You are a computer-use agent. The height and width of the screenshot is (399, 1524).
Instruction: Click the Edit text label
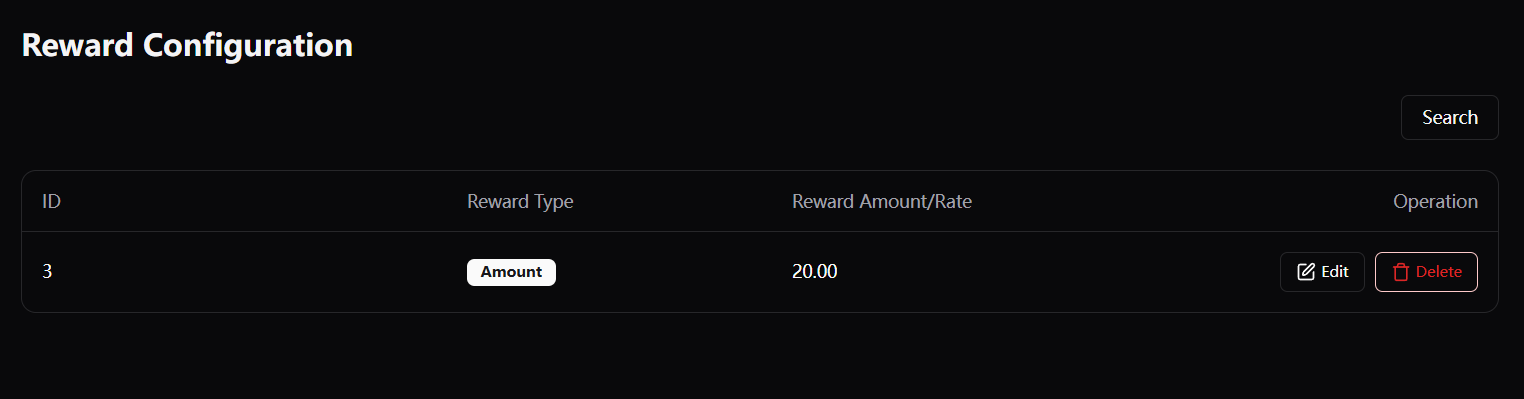coord(1335,272)
